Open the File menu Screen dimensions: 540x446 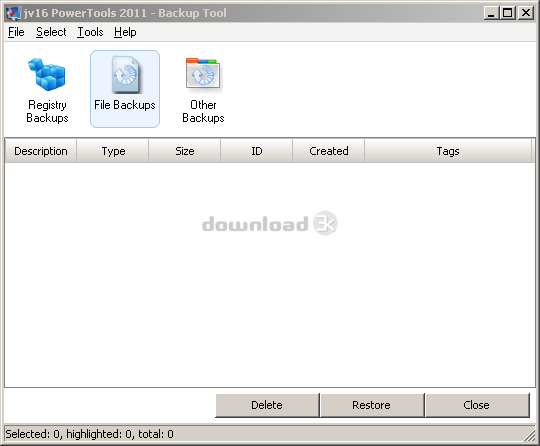pyautogui.click(x=16, y=32)
